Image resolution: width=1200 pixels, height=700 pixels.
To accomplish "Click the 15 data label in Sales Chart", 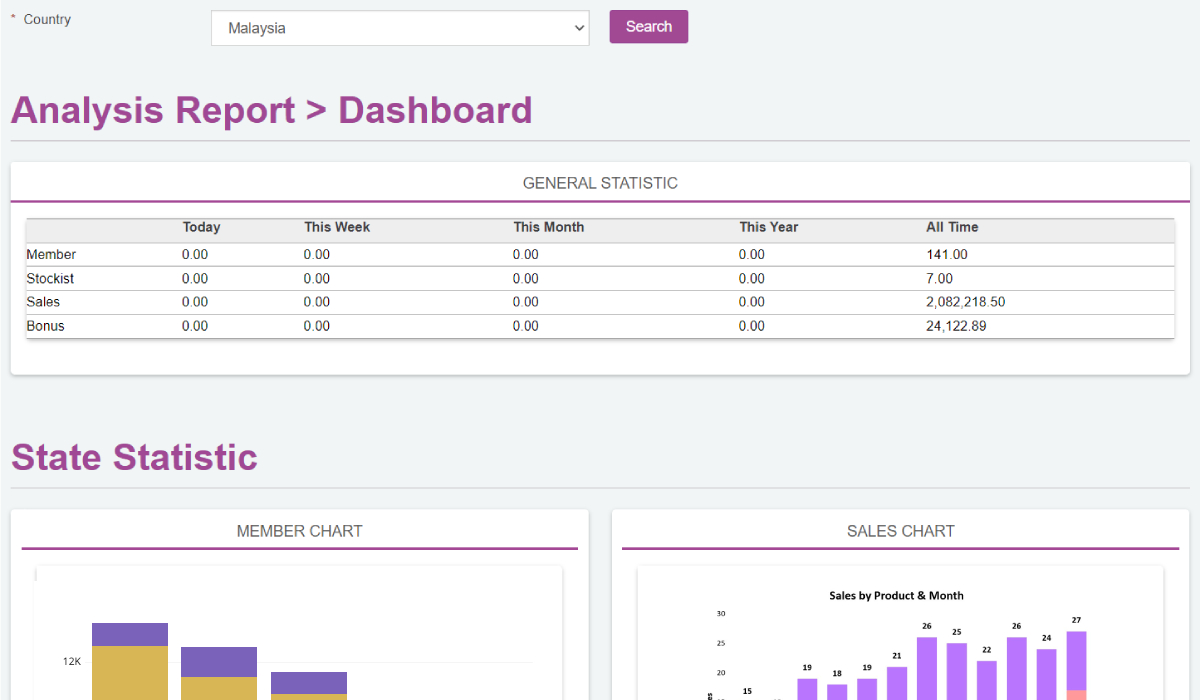I will (747, 691).
